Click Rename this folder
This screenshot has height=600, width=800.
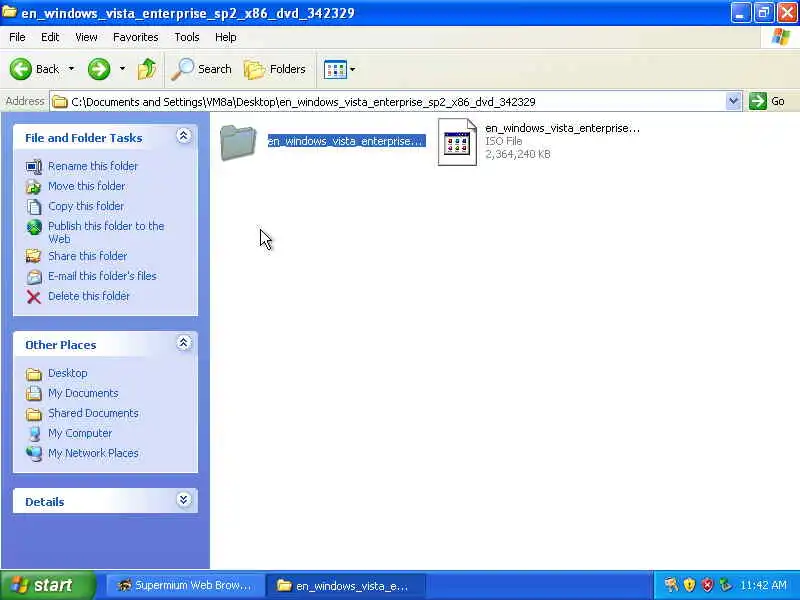pyautogui.click(x=93, y=166)
